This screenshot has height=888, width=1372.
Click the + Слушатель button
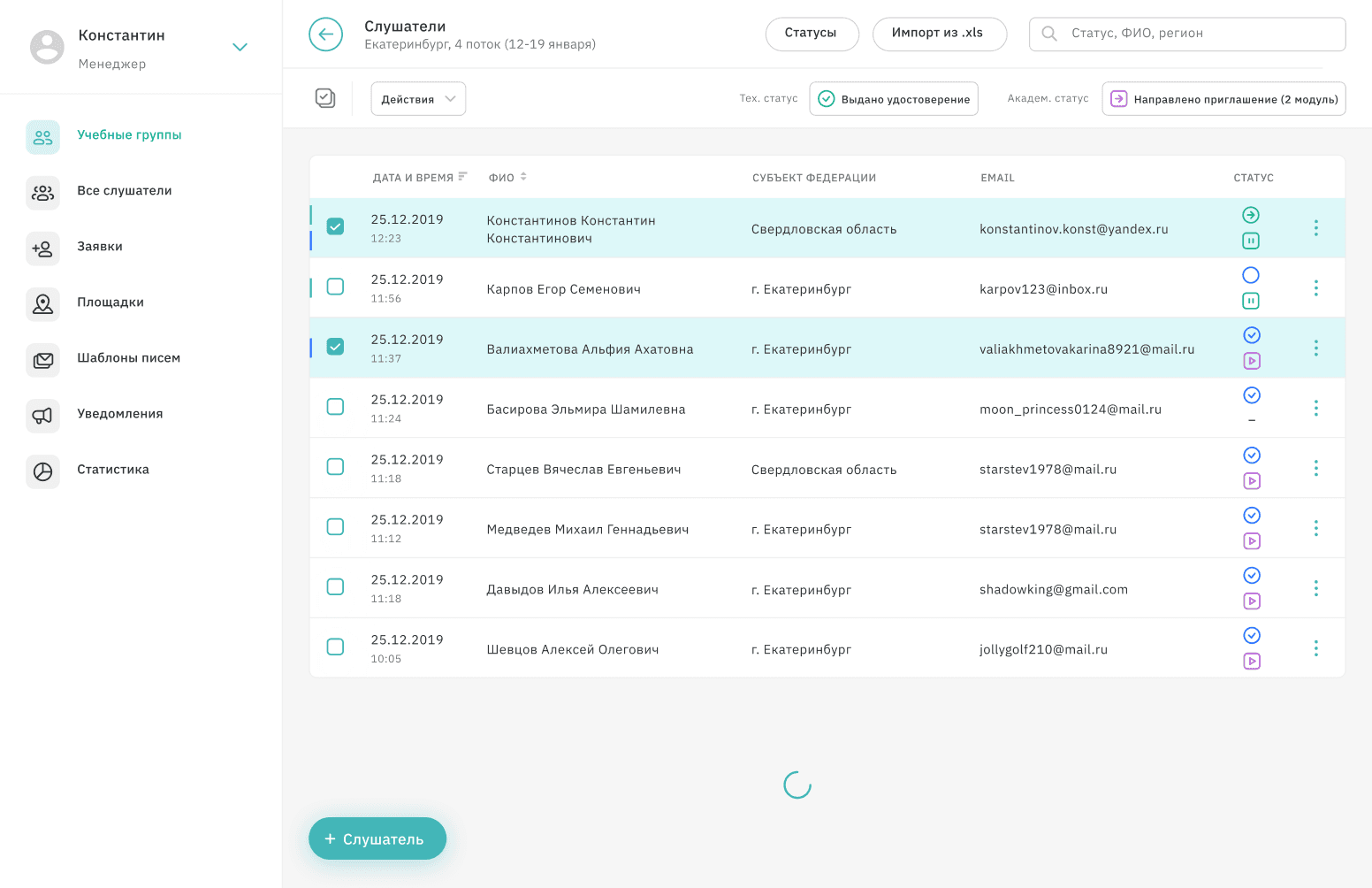point(377,838)
